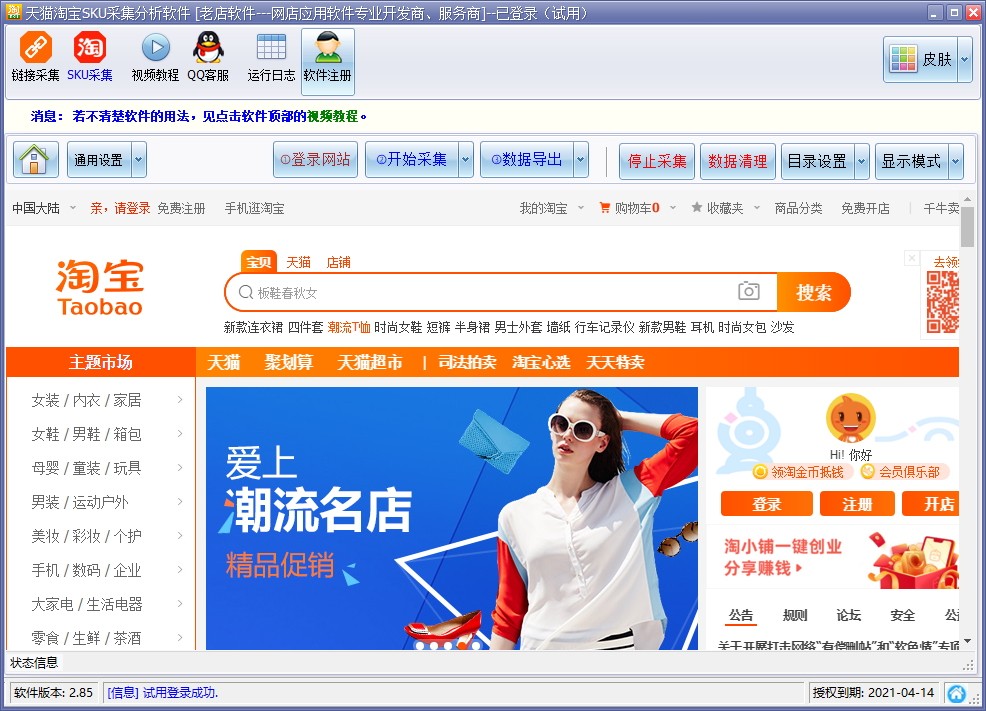Open the 链接采集 link collection tool
Screen dimensions: 986x711
coord(35,58)
